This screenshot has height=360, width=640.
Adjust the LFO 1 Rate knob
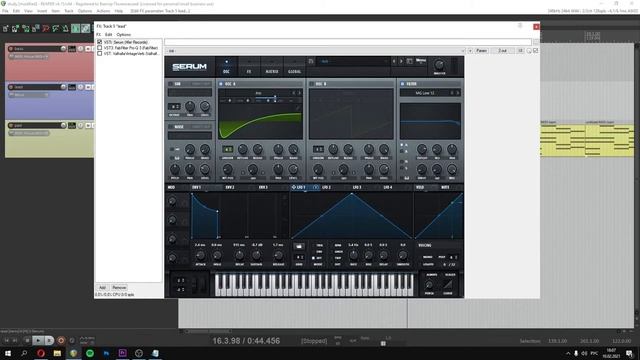353,256
